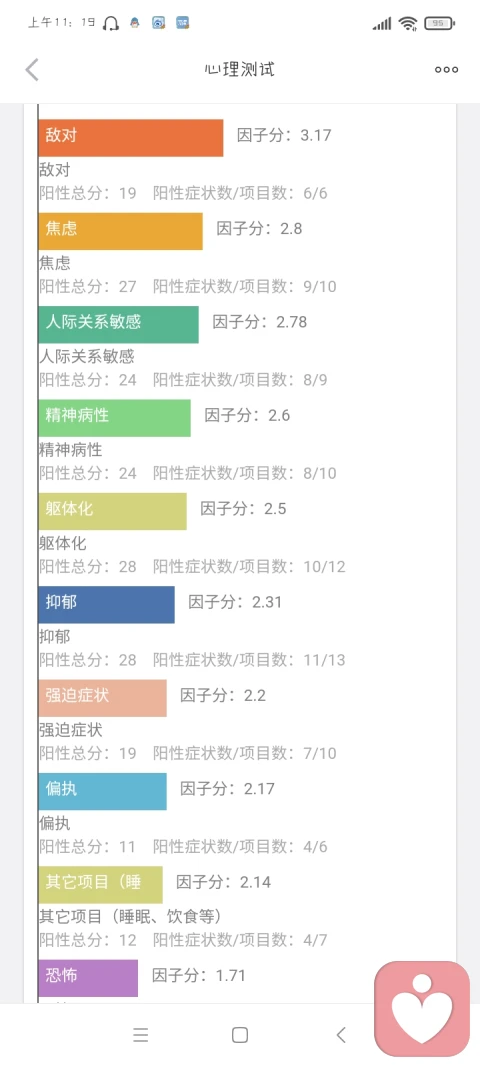Select the orange 敌对 bar
480x1067 pixels.
131,138
